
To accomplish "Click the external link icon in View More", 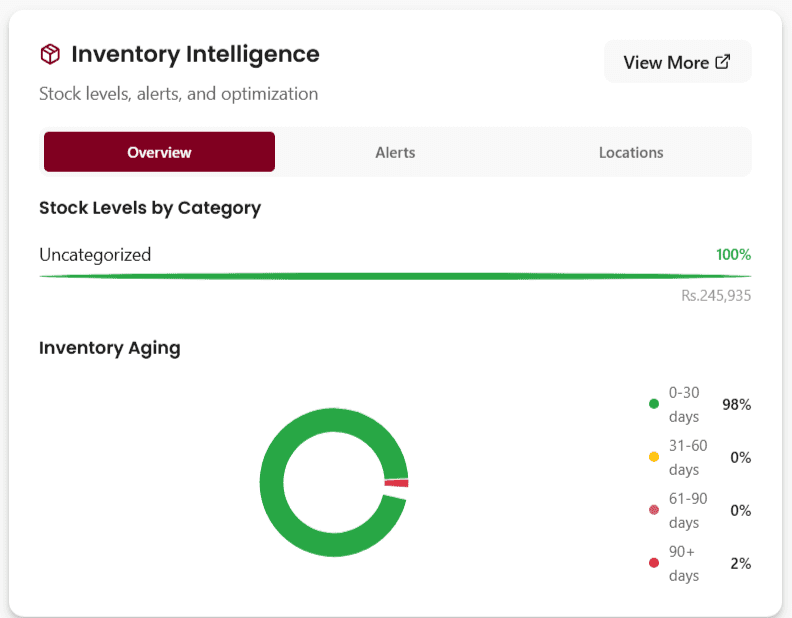I will (x=723, y=62).
